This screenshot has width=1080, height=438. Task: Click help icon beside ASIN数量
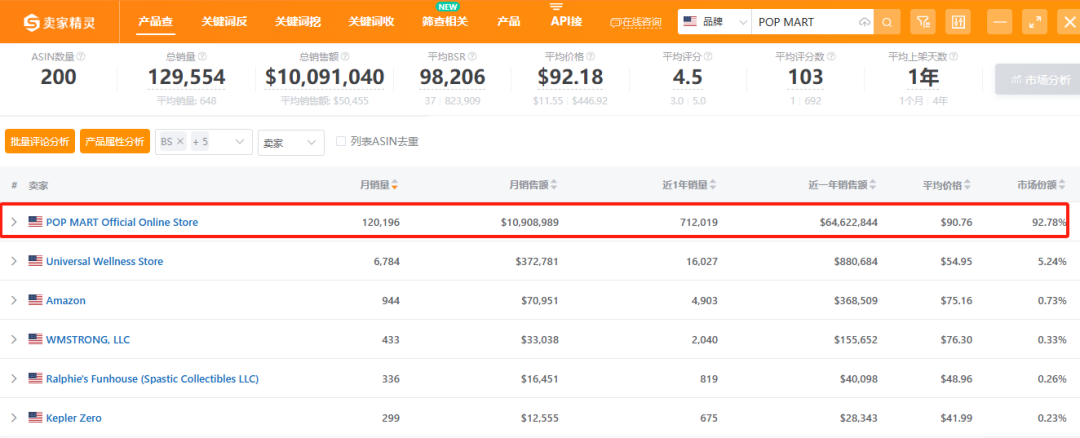pyautogui.click(x=81, y=56)
